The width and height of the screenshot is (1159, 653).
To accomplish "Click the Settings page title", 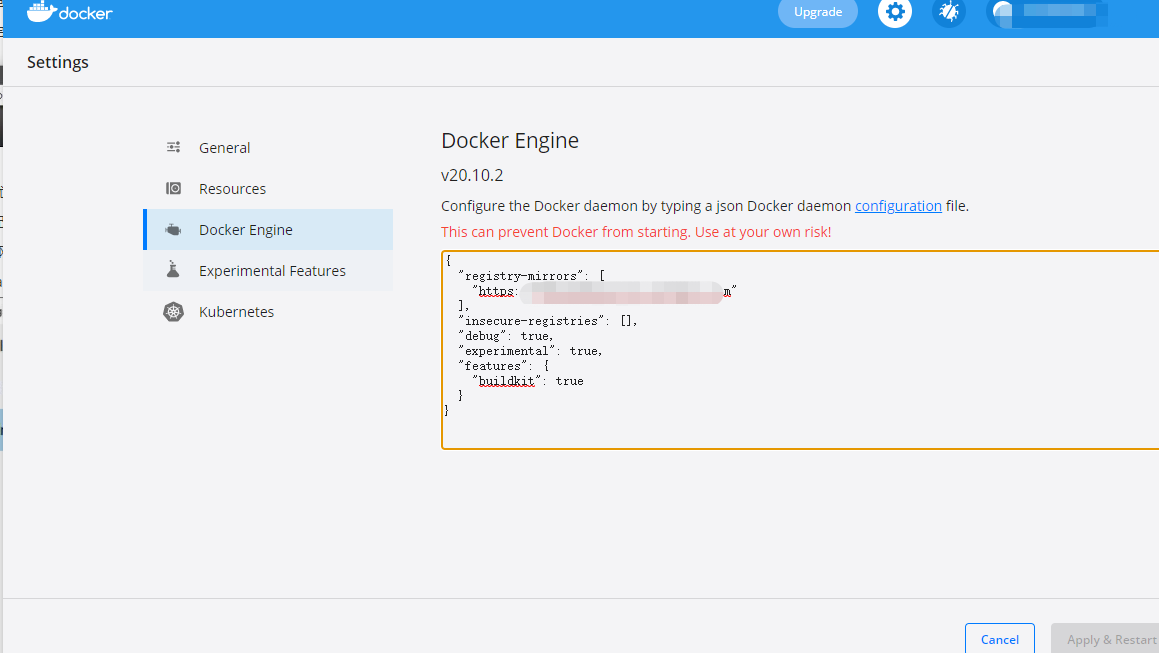I will click(x=58, y=62).
